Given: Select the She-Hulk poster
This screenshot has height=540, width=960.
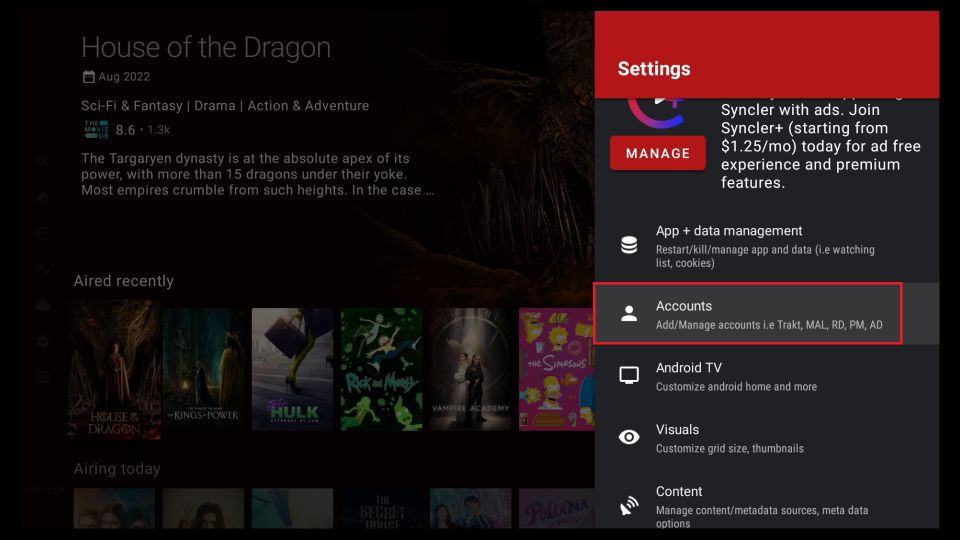Looking at the screenshot, I should [293, 369].
